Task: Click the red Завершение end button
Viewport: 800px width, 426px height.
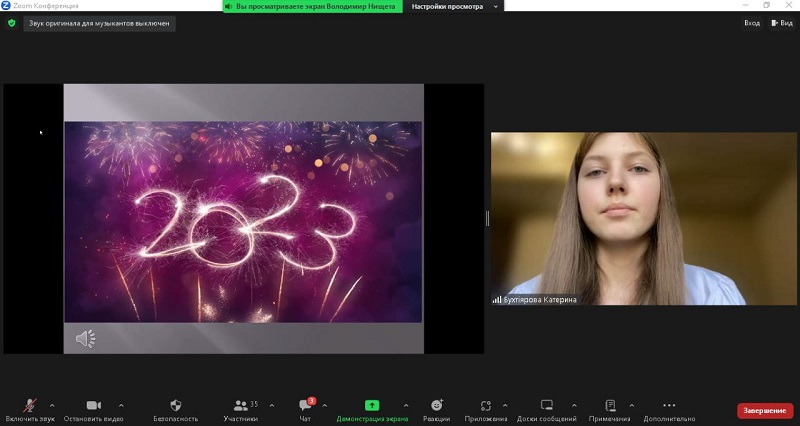Action: click(765, 411)
